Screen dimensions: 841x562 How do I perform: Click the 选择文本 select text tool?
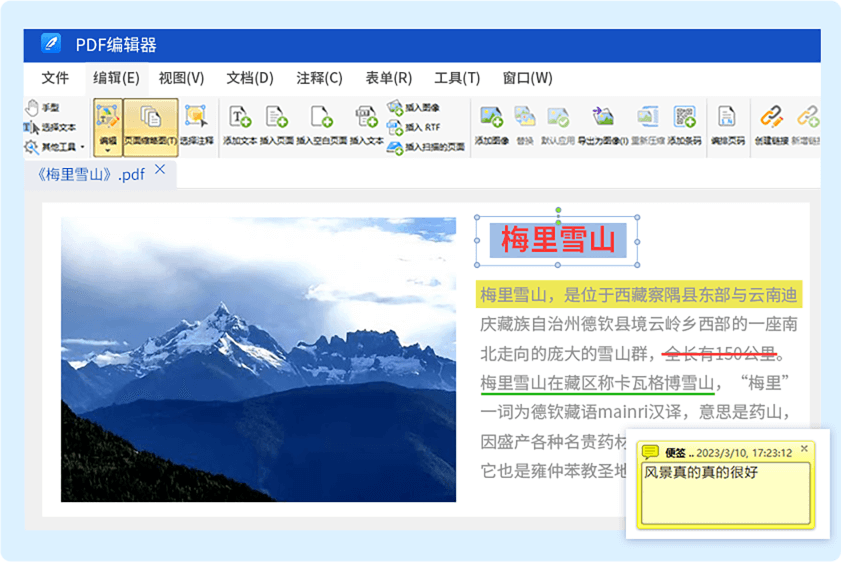50,127
